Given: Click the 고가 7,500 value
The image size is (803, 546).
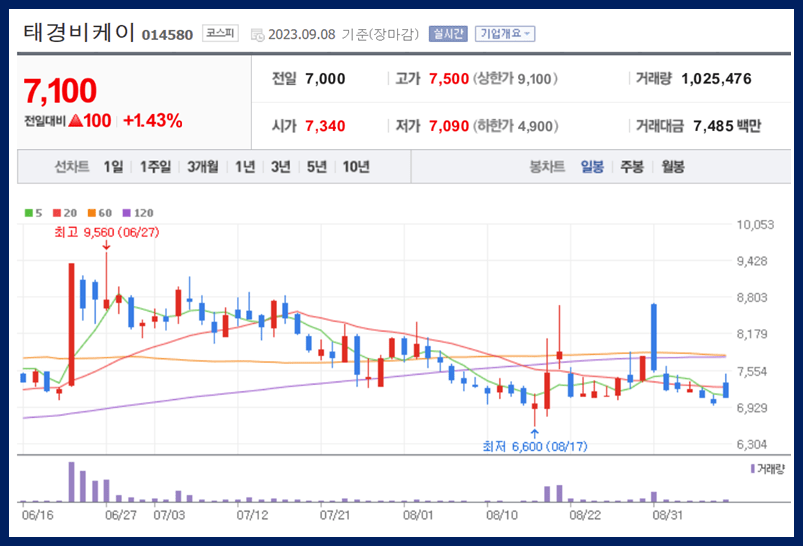Looking at the screenshot, I should click(x=449, y=79).
